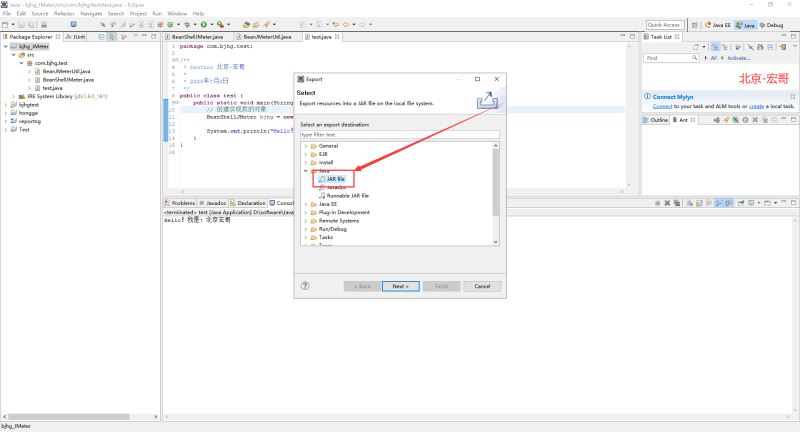The image size is (800, 432).
Task: Click the Console remove launch X icon
Action: click(x=667, y=203)
